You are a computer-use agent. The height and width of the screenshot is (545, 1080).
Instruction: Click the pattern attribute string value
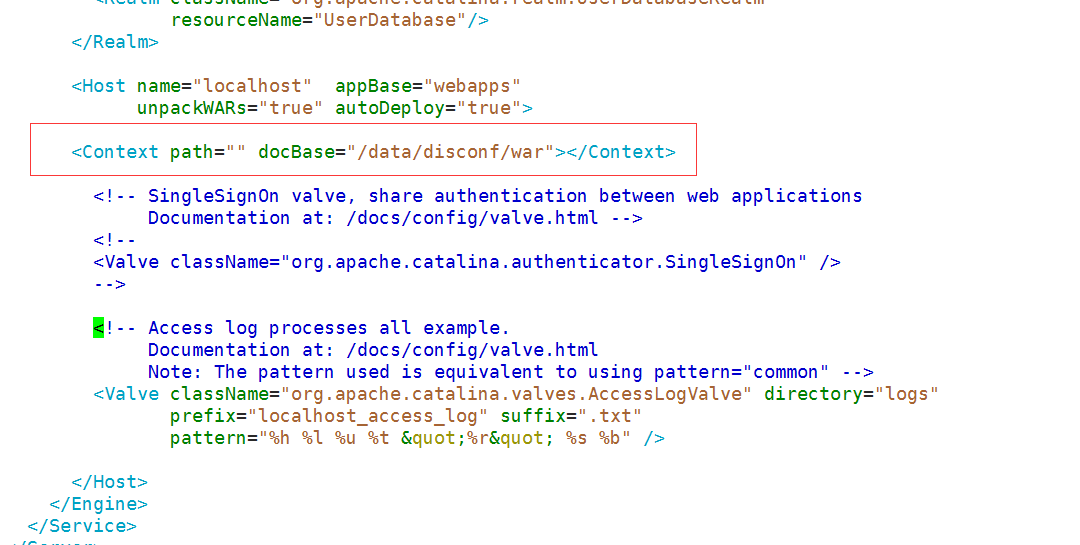point(445,438)
